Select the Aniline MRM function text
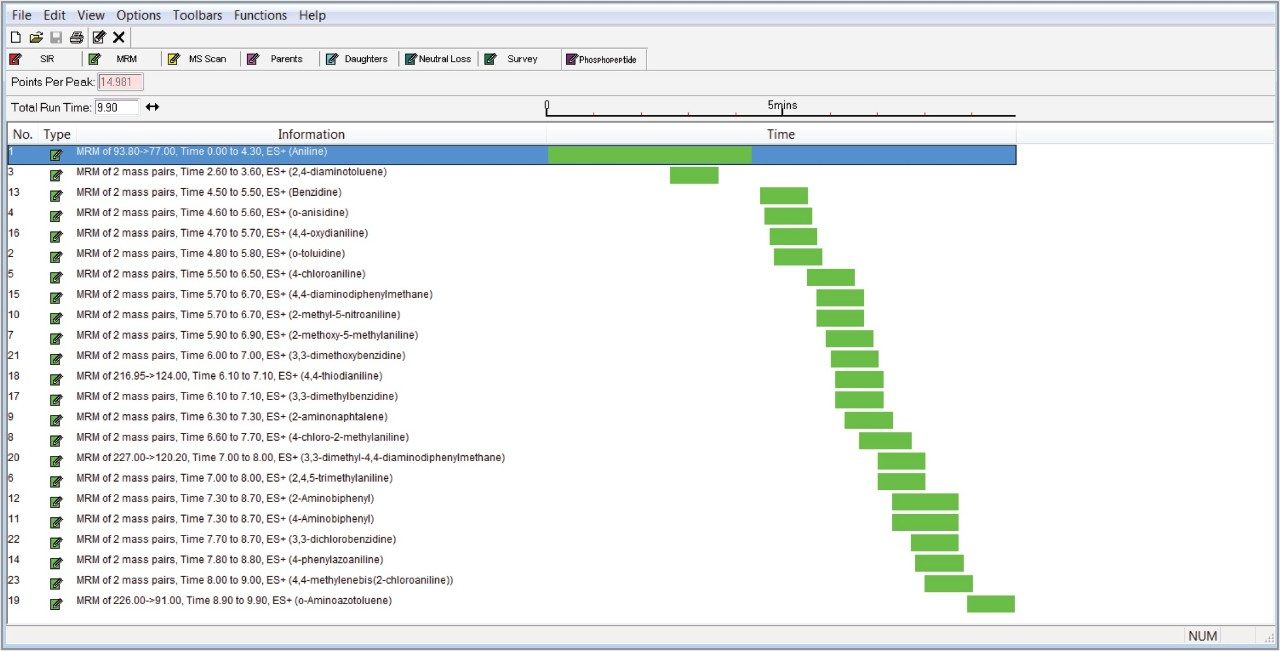 tap(201, 151)
